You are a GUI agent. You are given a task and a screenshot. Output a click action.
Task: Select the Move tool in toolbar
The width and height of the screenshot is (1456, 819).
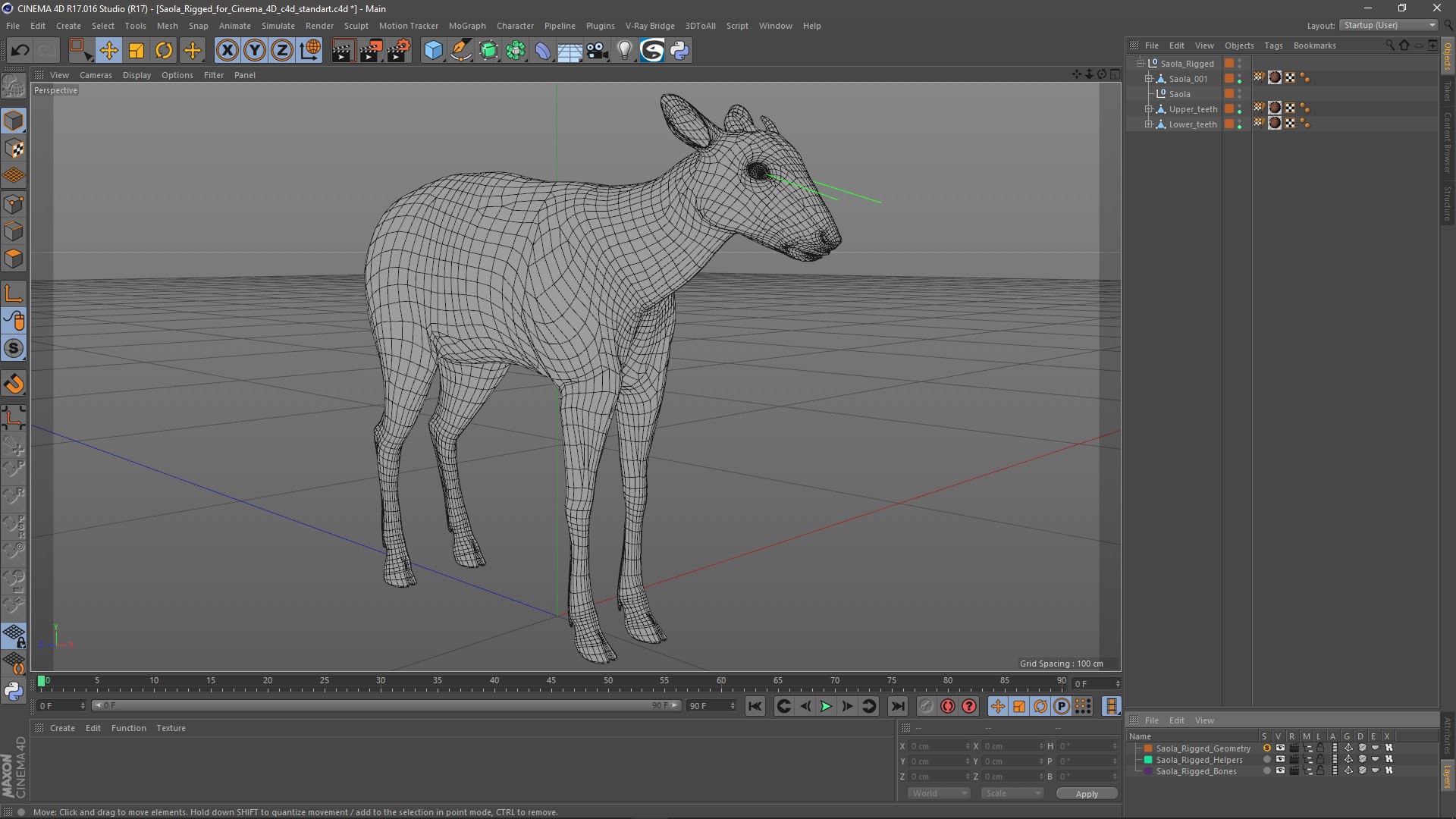tap(108, 49)
